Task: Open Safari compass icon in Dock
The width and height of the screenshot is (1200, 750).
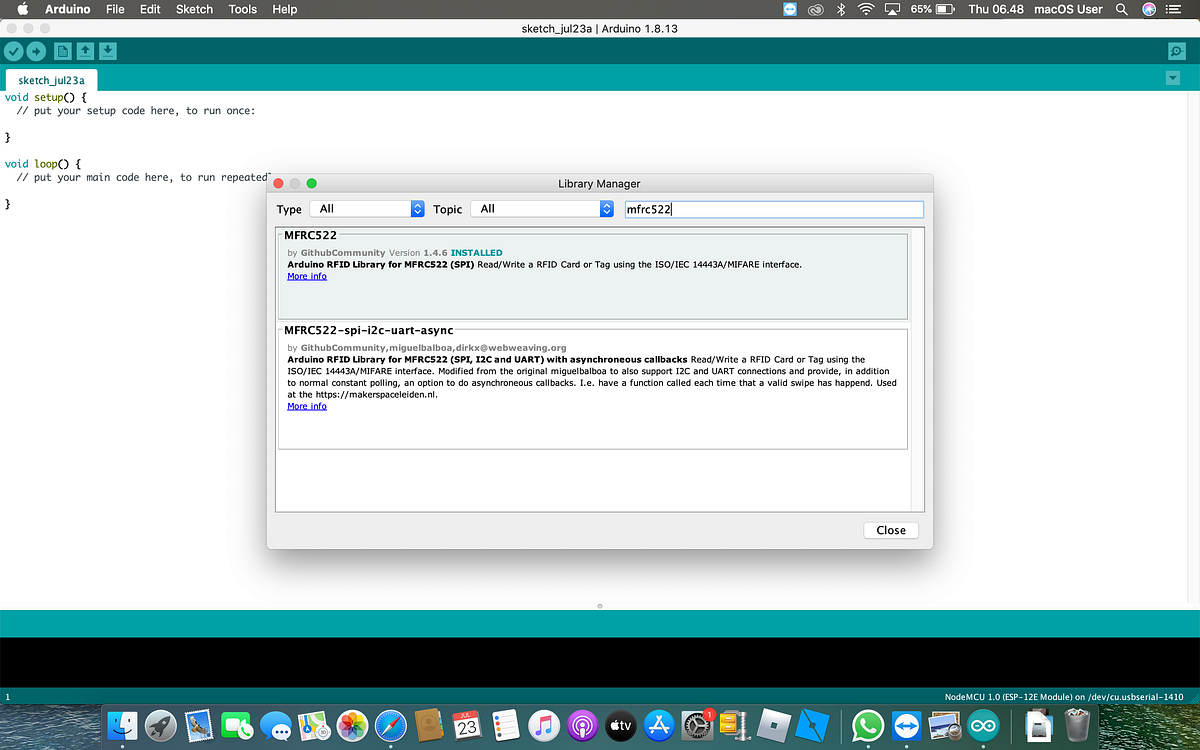Action: tap(390, 726)
